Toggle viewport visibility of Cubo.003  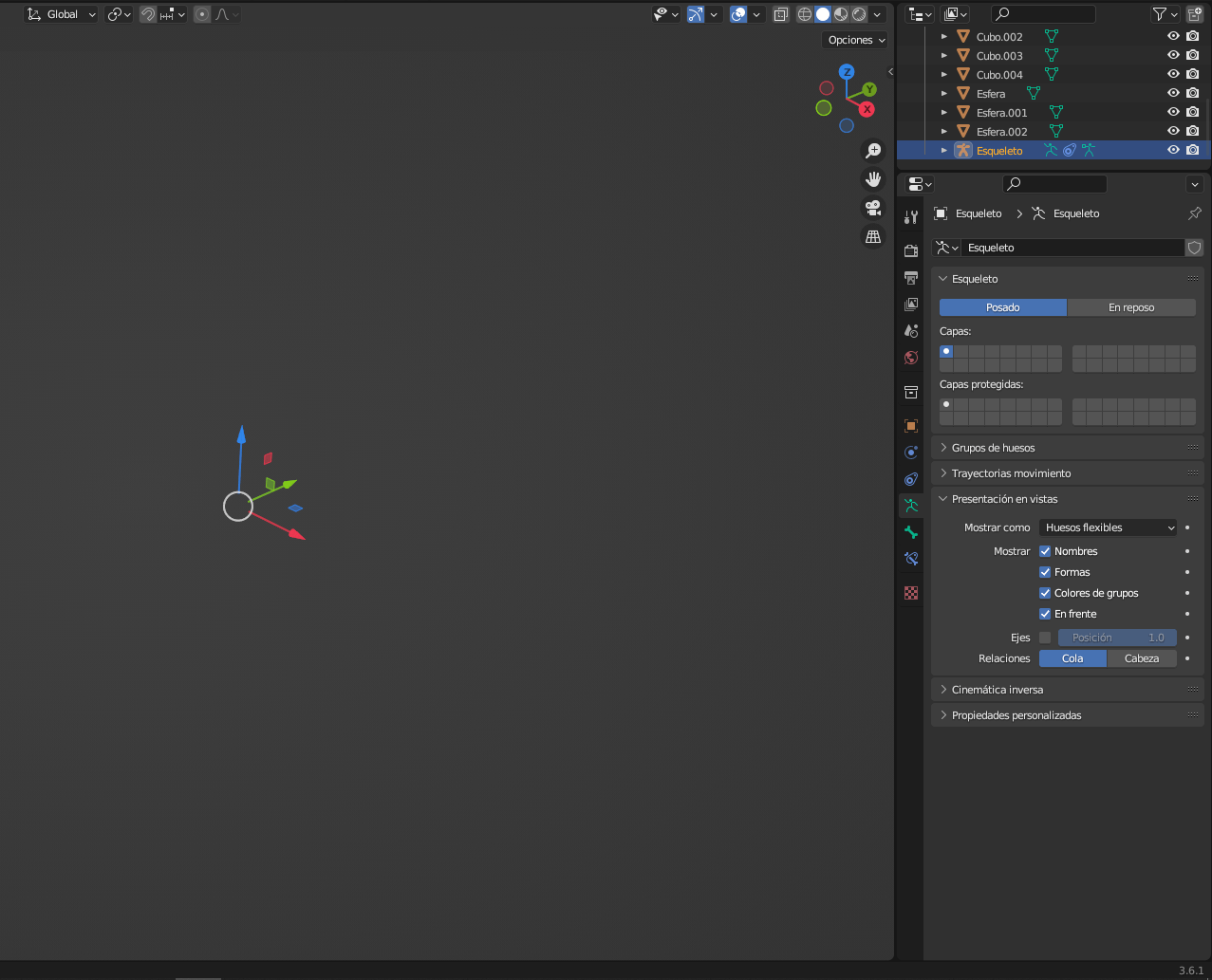point(1173,55)
